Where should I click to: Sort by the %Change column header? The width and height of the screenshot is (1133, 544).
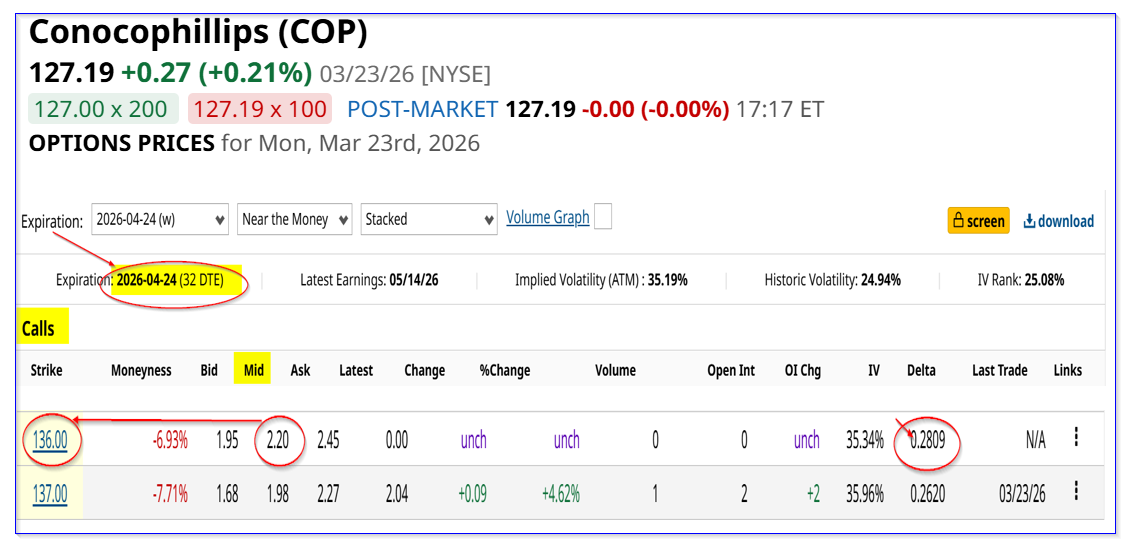coord(505,370)
